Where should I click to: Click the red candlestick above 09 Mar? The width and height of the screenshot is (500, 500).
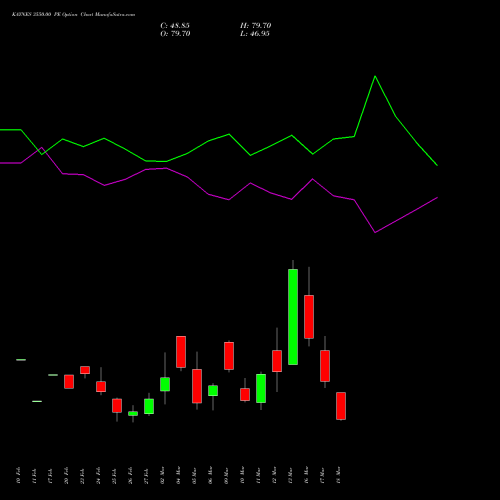pos(229,356)
